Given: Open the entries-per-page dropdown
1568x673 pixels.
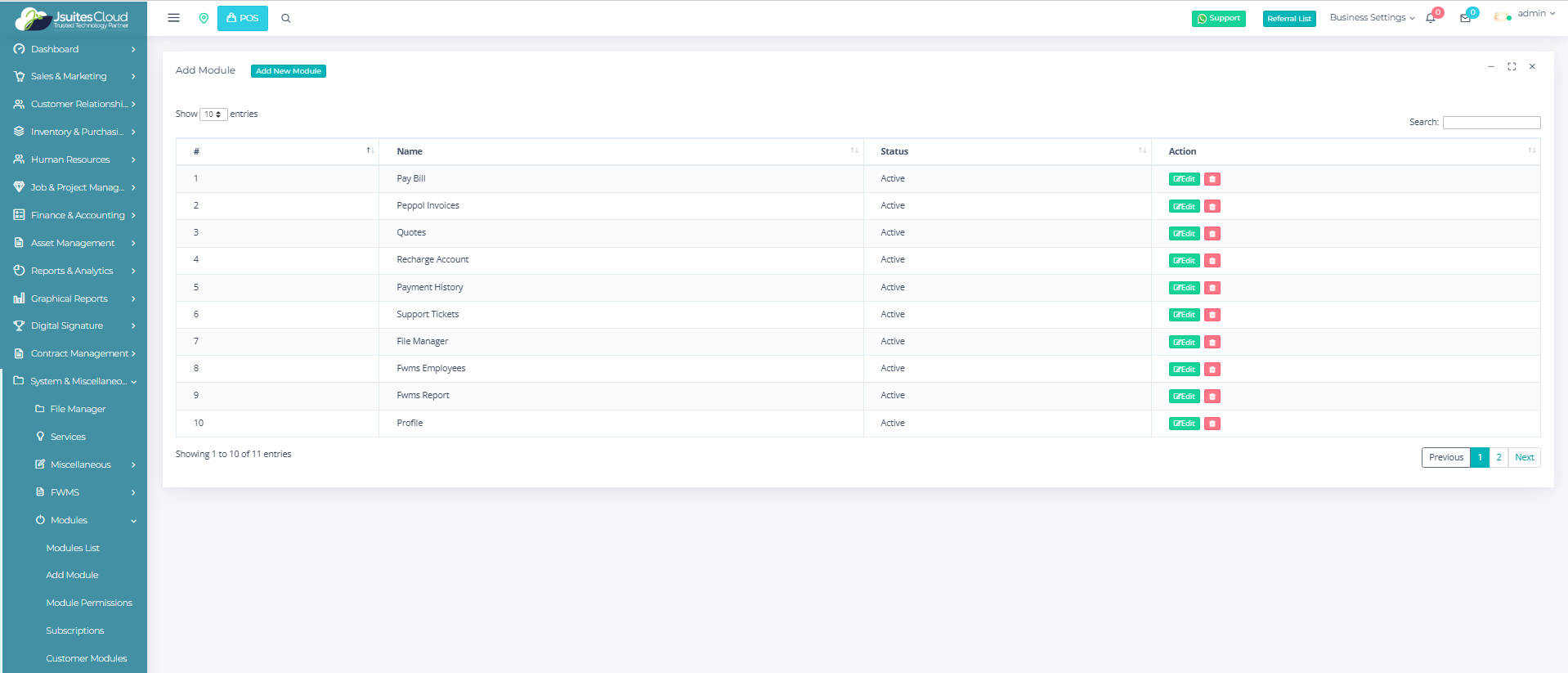Looking at the screenshot, I should [x=213, y=114].
